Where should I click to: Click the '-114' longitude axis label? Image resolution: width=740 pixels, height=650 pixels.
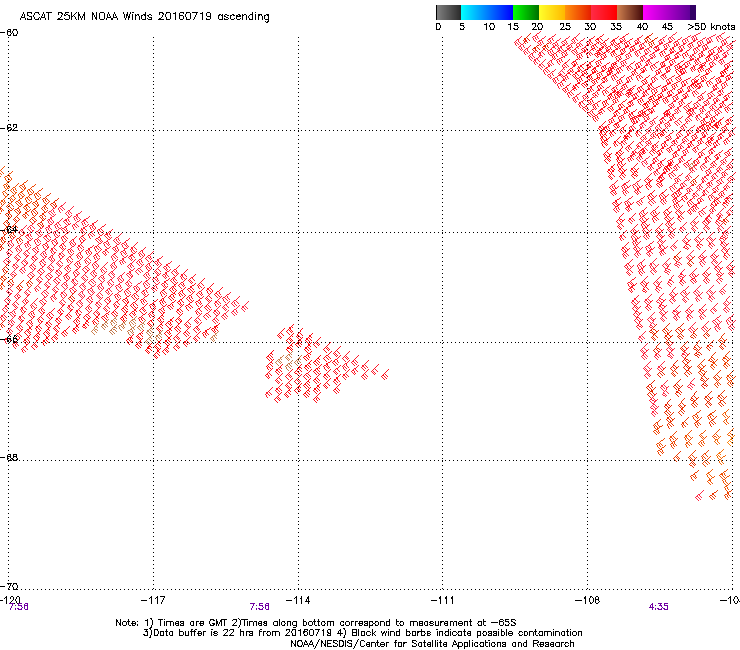(x=298, y=600)
